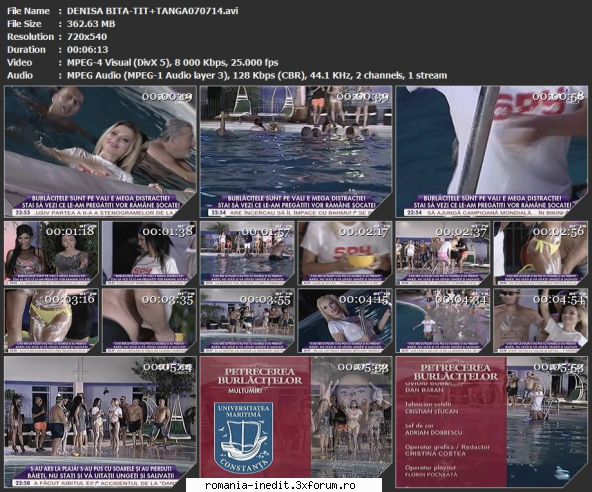Click the frame marked 00:02:56
The height and width of the screenshot is (492, 592).
coord(540,253)
